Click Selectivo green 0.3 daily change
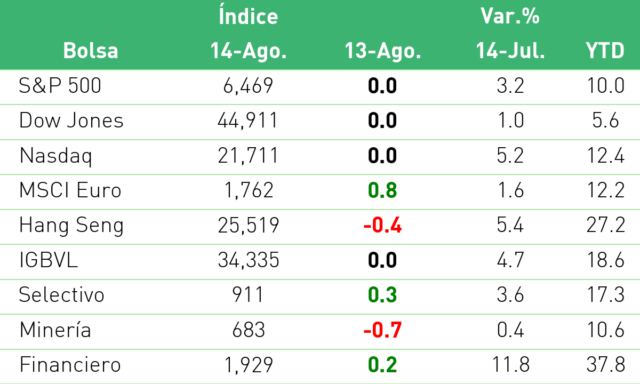 coord(382,295)
